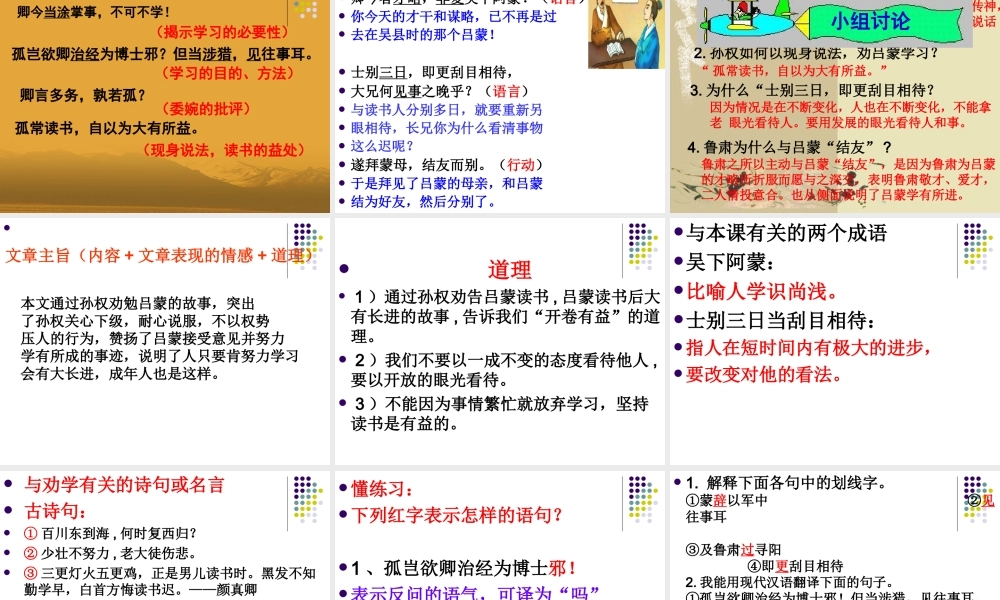The height and width of the screenshot is (600, 1000).
Task: Click point 3）不能因为事情繁忙就放弃学习
Action: (500, 414)
